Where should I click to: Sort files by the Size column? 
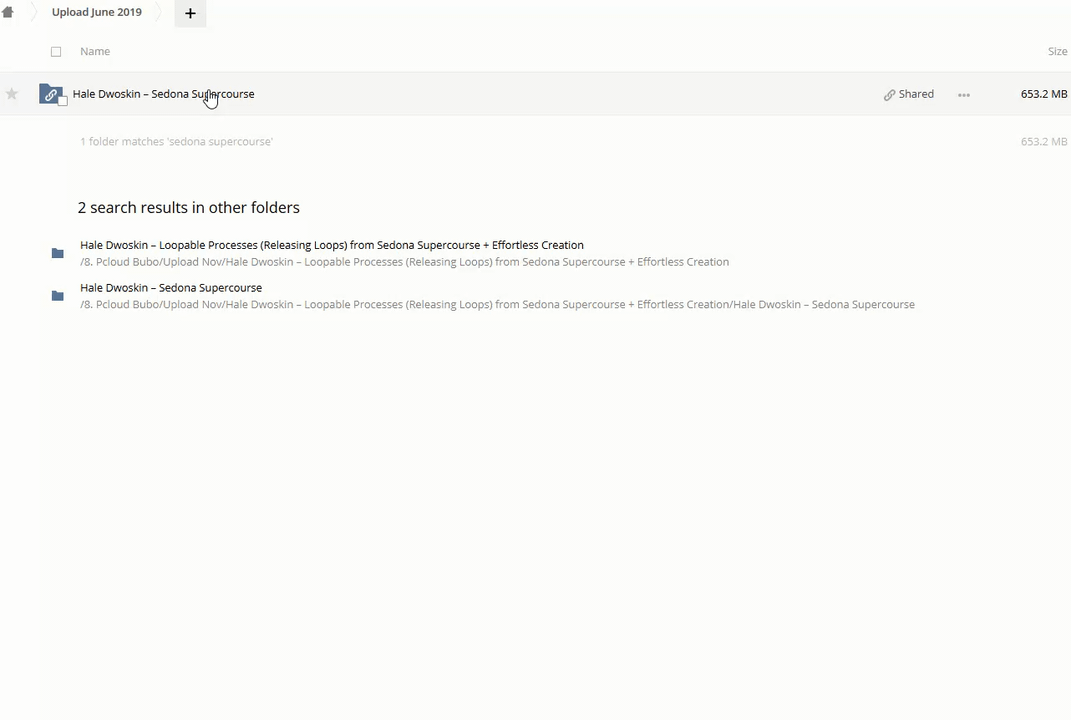point(1057,52)
